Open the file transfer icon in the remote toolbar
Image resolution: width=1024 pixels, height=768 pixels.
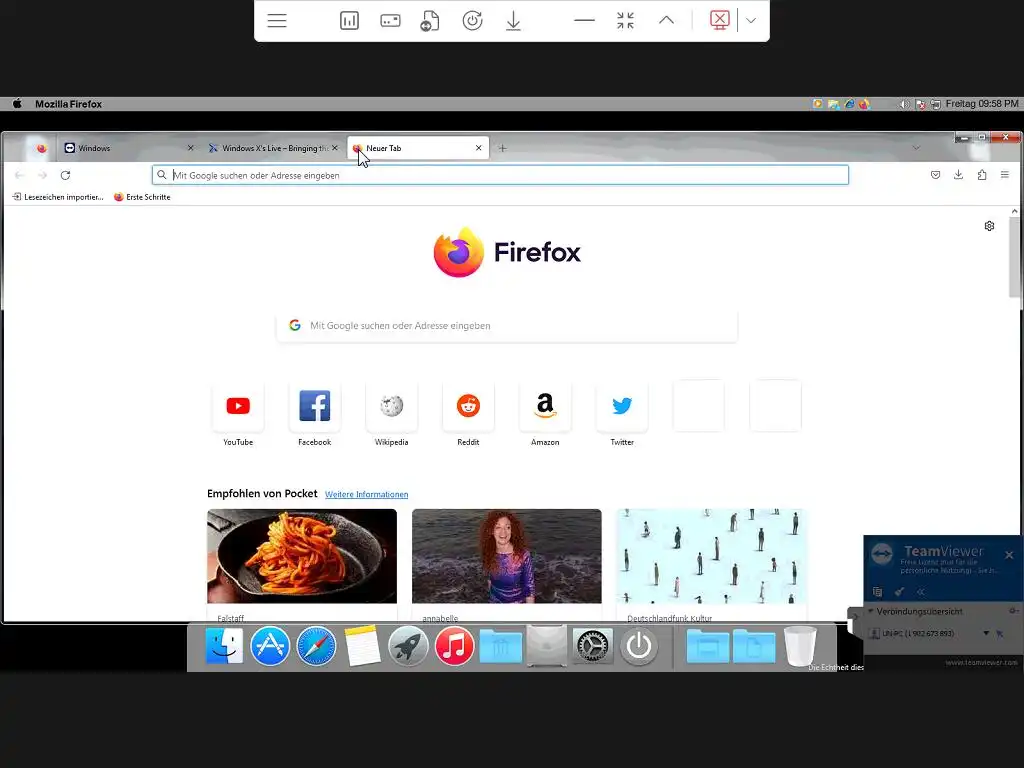pos(430,21)
